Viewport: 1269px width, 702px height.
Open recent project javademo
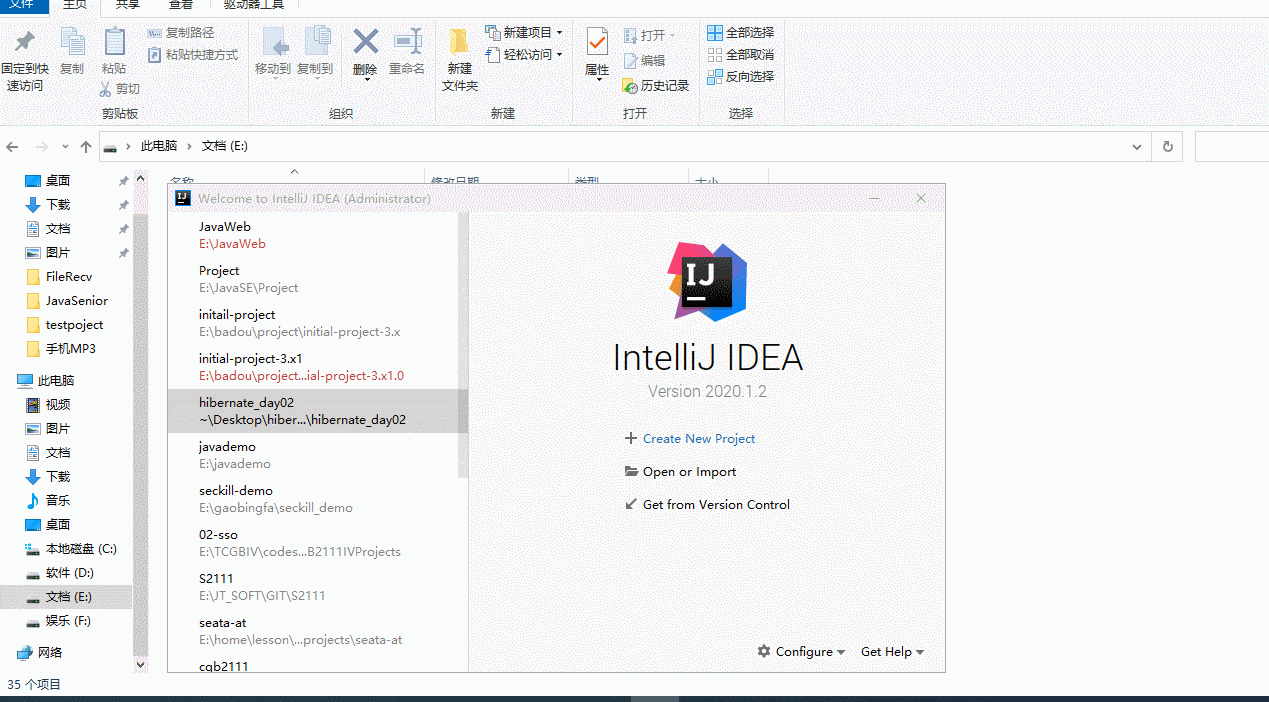[x=313, y=455]
